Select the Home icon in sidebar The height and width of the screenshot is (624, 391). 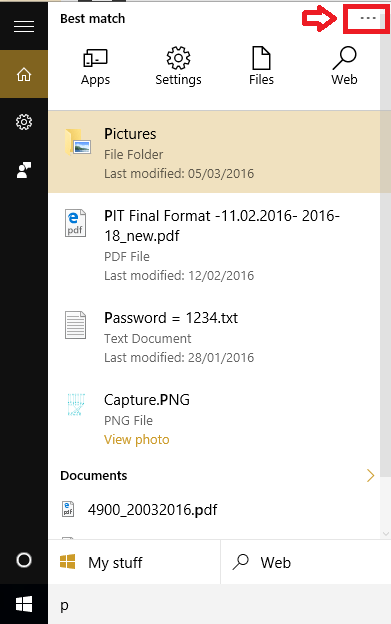pos(24,74)
